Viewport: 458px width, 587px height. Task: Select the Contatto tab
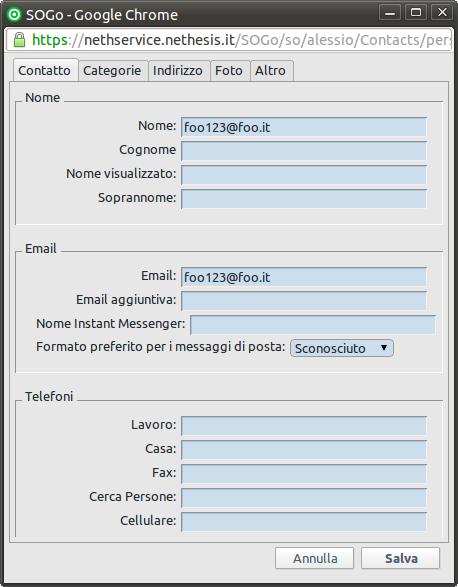[x=45, y=70]
